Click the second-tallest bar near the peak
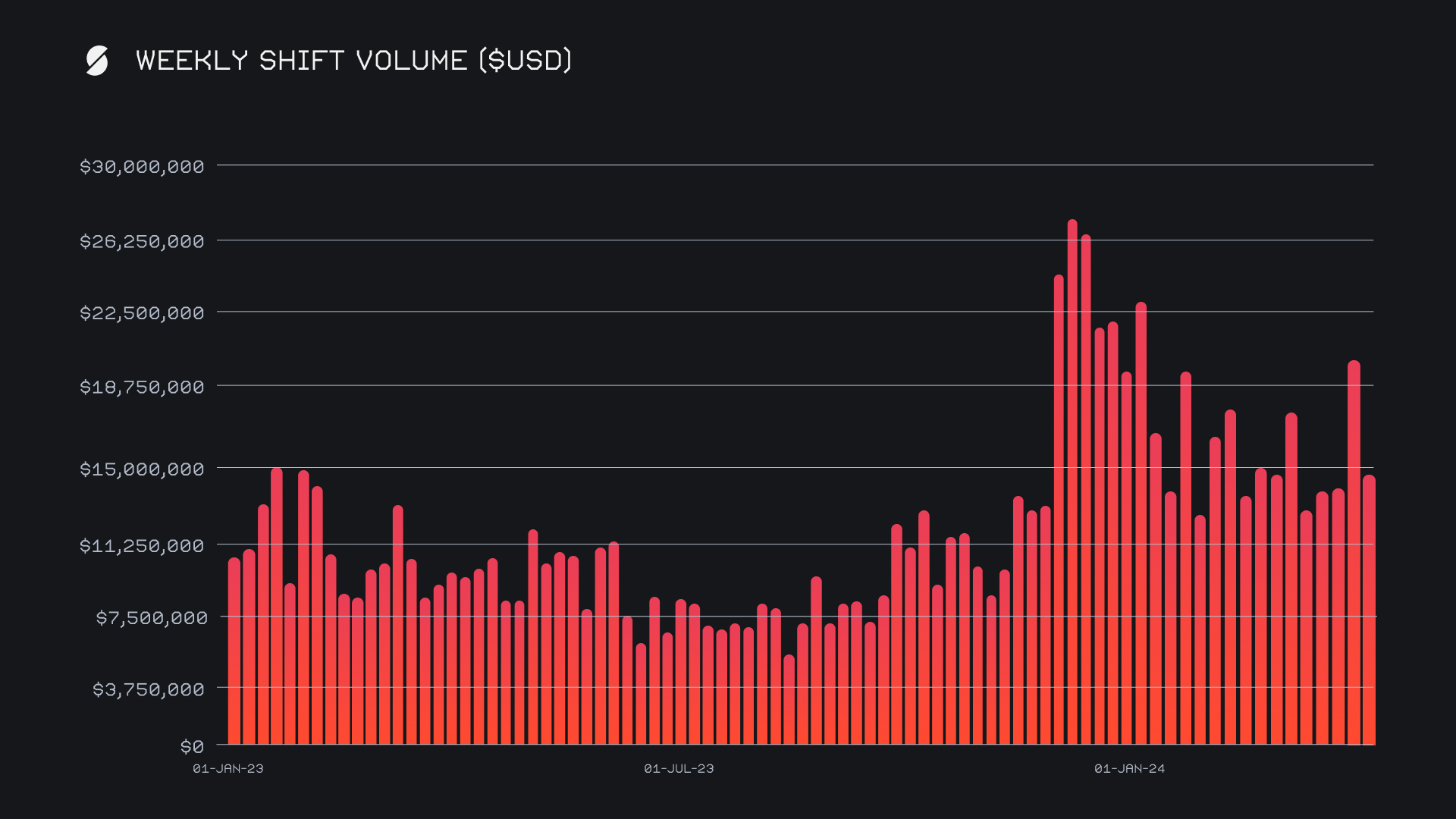Image resolution: width=1456 pixels, height=819 pixels. point(1086,493)
